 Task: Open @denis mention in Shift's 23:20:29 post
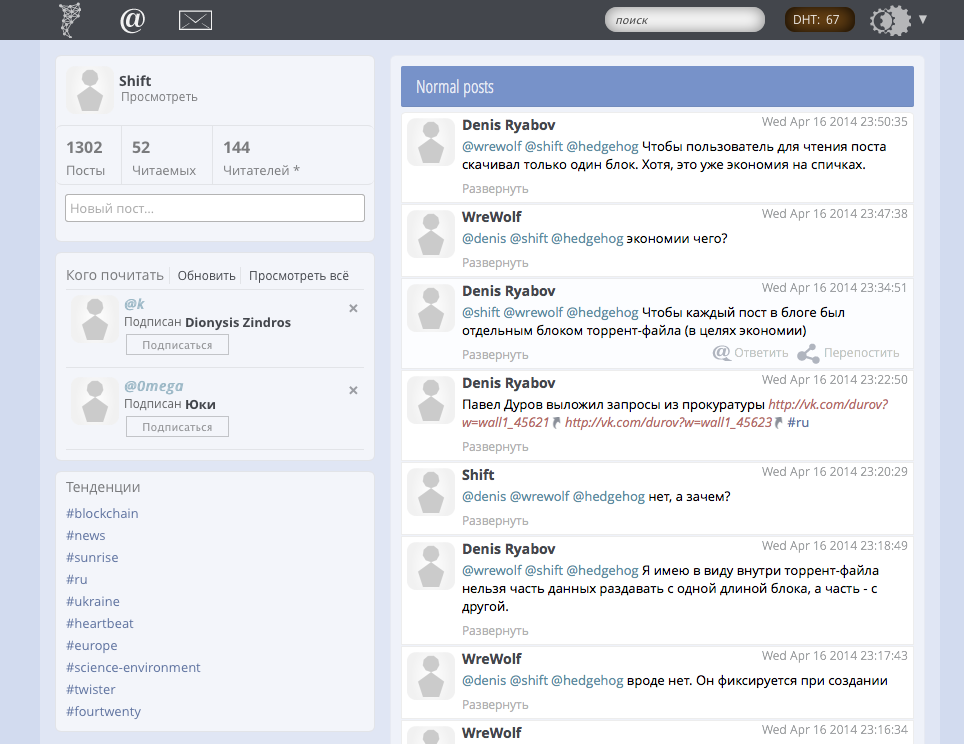tap(484, 497)
